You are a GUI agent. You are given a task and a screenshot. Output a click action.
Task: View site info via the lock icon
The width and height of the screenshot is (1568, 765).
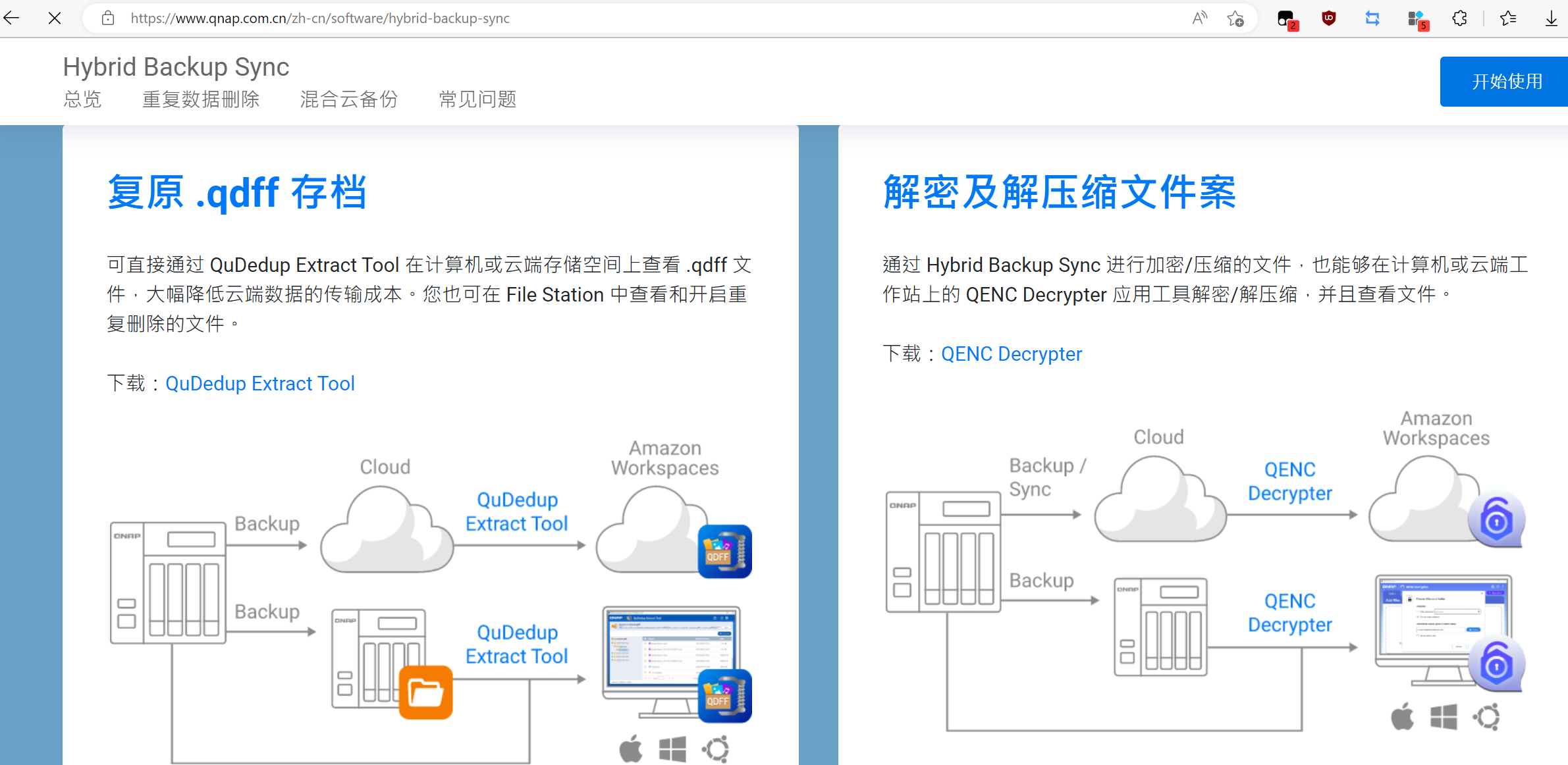click(108, 18)
